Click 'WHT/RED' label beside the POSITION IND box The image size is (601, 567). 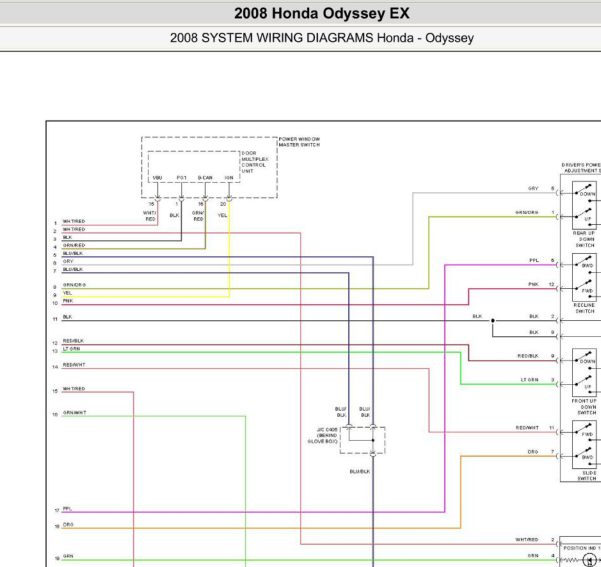pos(527,540)
